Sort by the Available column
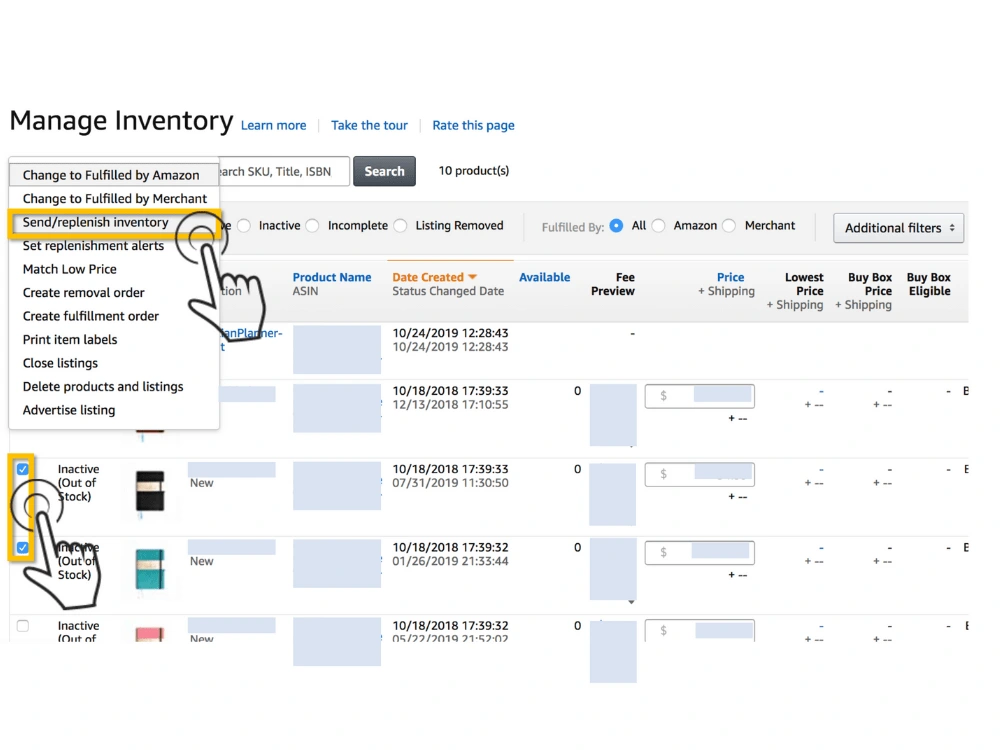Screen dimensions: 1000x750 click(x=545, y=277)
